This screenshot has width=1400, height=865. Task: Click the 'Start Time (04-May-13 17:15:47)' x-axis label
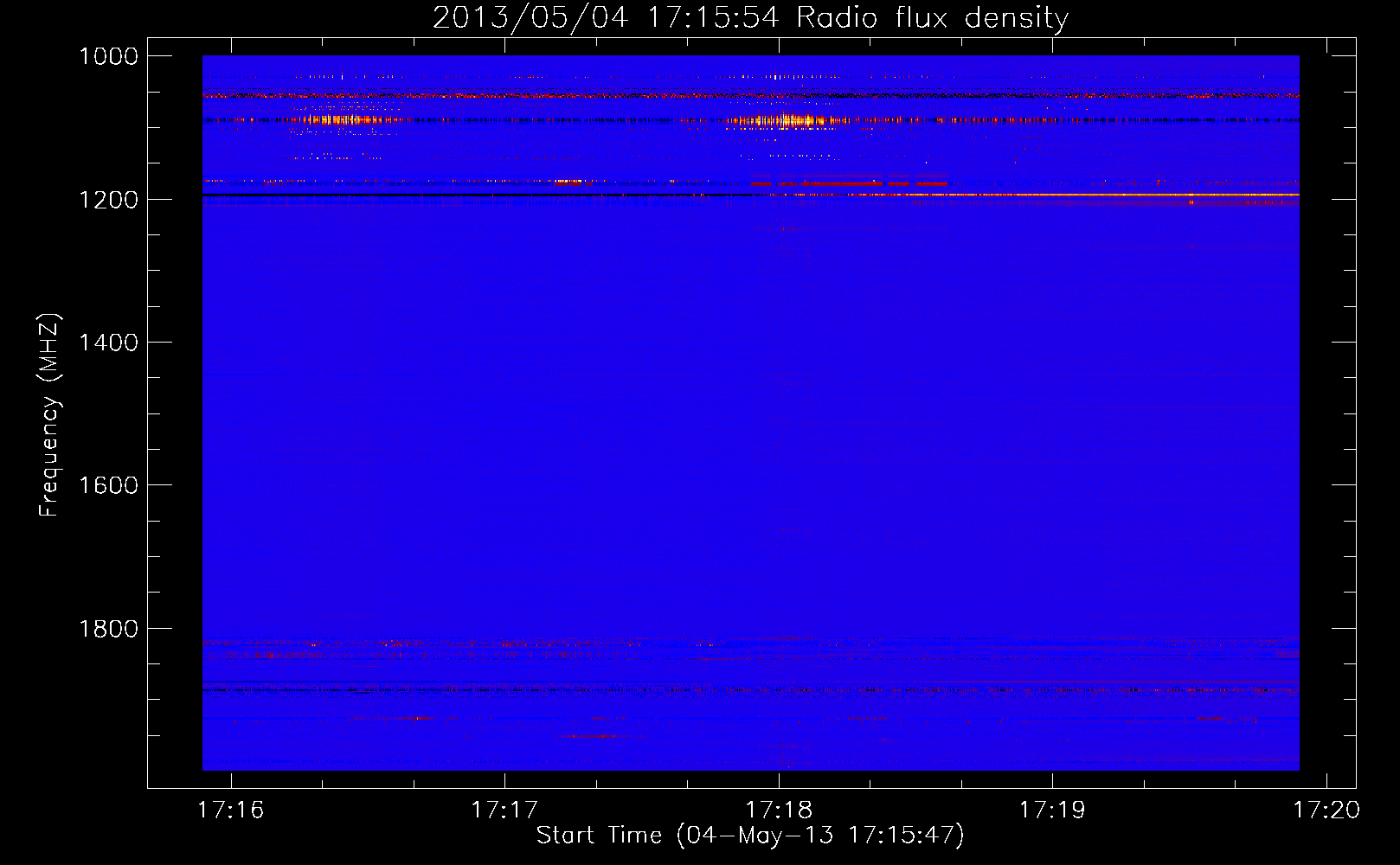click(749, 836)
